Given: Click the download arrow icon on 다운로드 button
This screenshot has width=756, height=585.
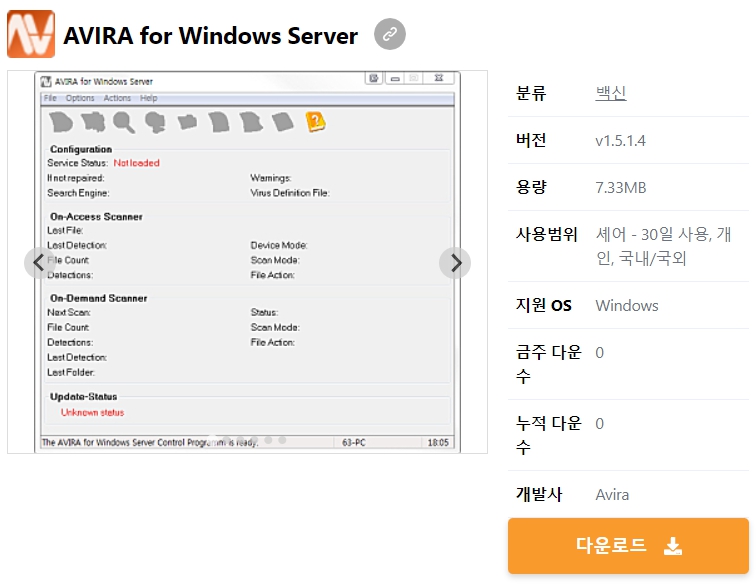Looking at the screenshot, I should pos(673,546).
